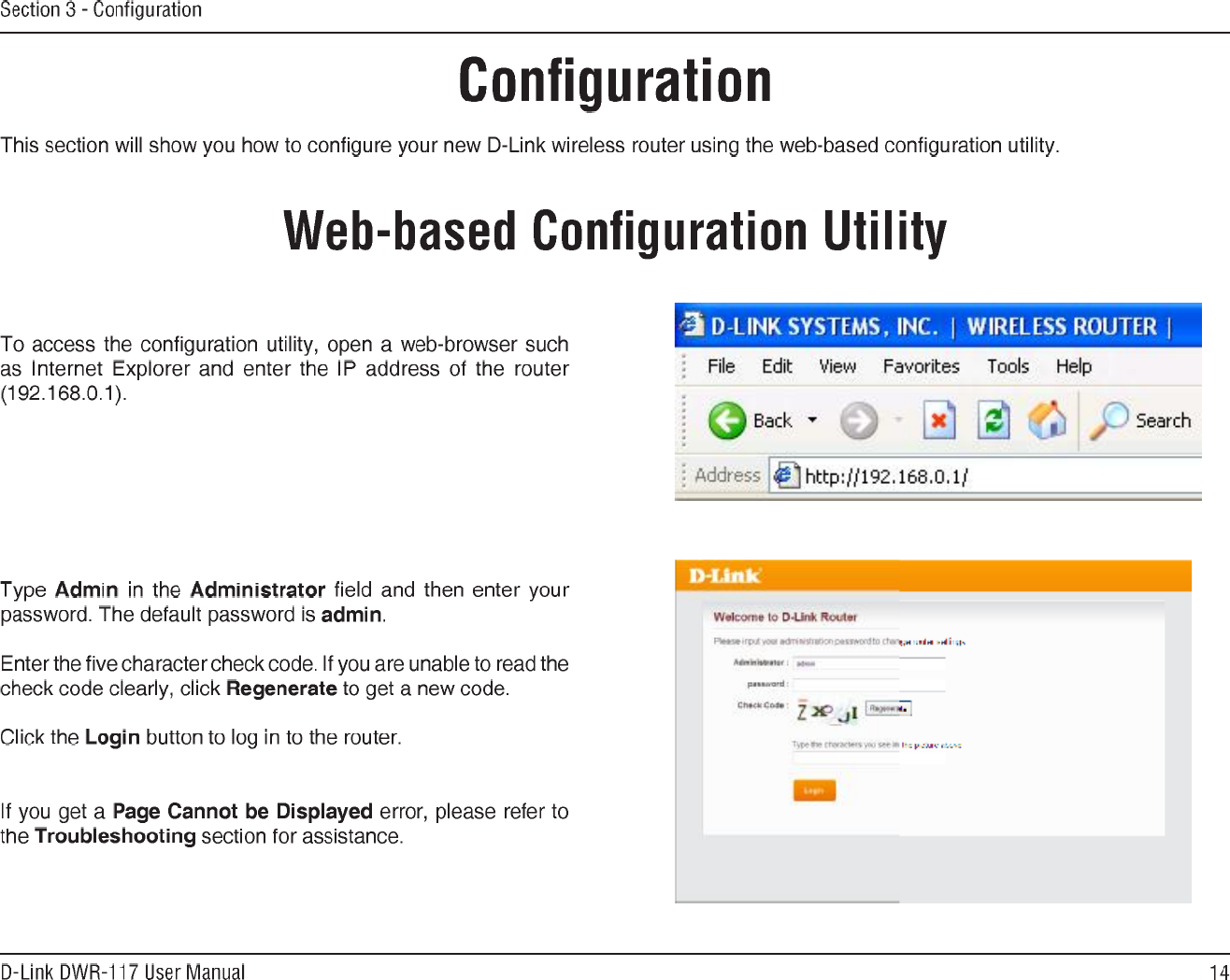Open the Edit menu
This screenshot has height=980, width=1230.
777,366
